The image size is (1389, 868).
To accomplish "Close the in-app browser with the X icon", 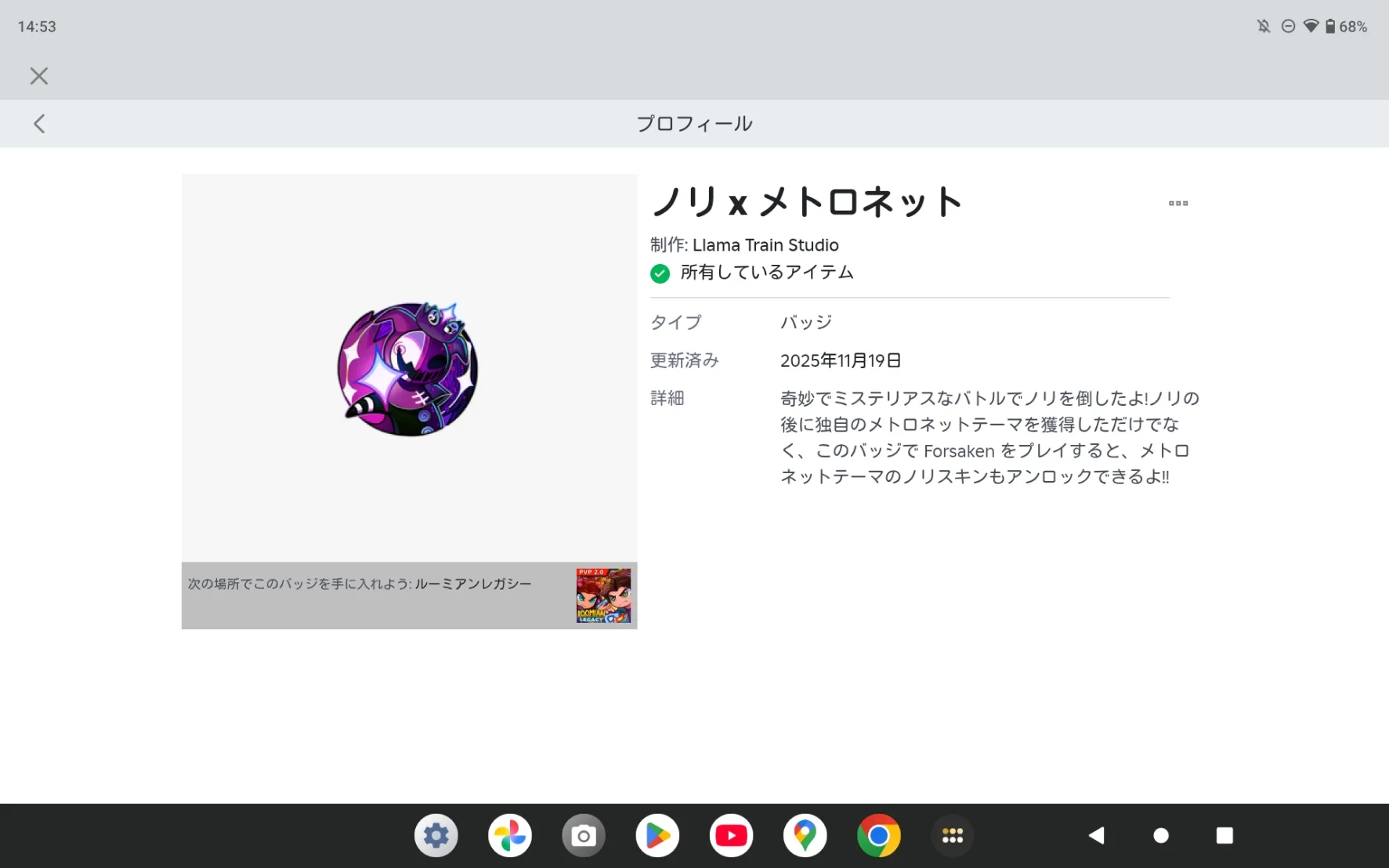I will click(x=38, y=76).
